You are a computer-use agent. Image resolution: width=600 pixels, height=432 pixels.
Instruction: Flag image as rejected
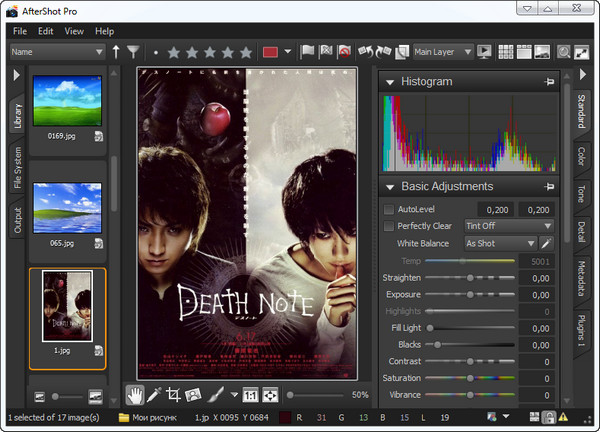(344, 52)
